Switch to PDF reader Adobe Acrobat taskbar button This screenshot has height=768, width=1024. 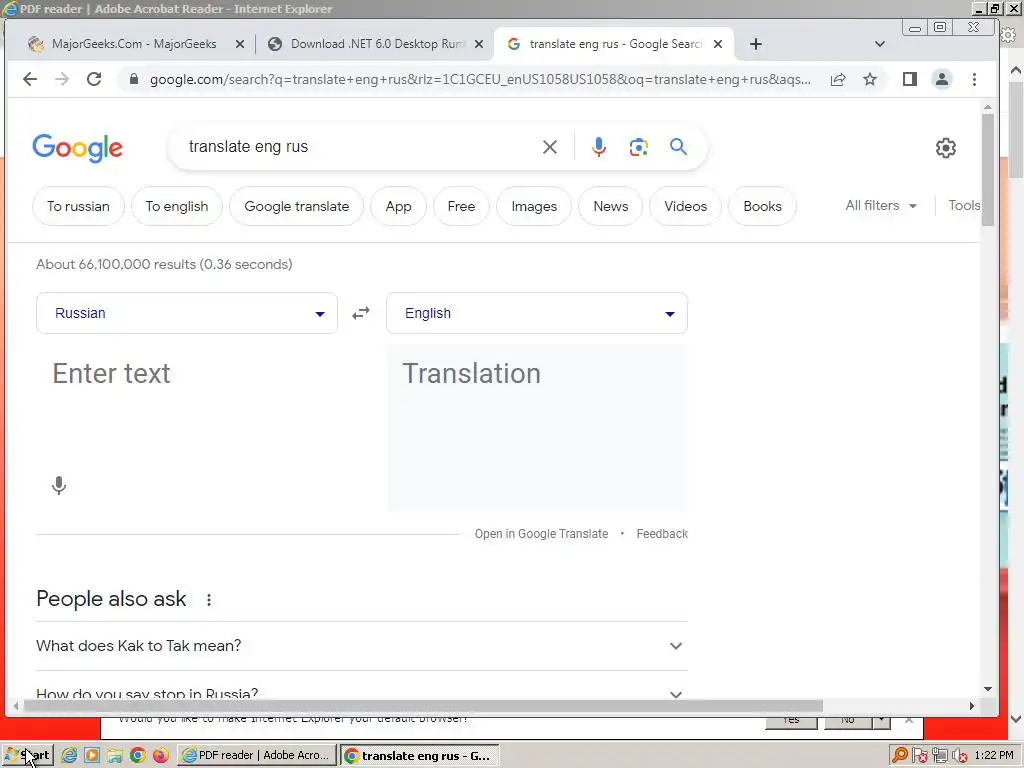coord(256,756)
